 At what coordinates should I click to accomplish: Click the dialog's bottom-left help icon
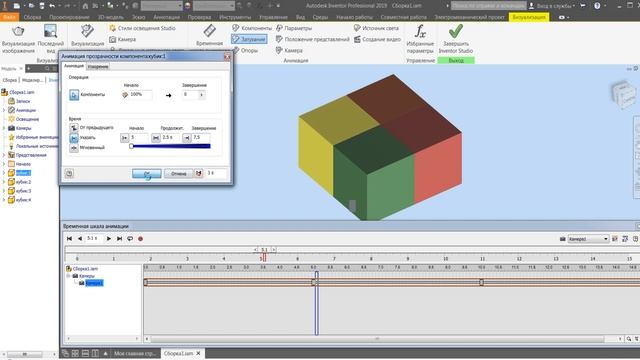coord(69,173)
